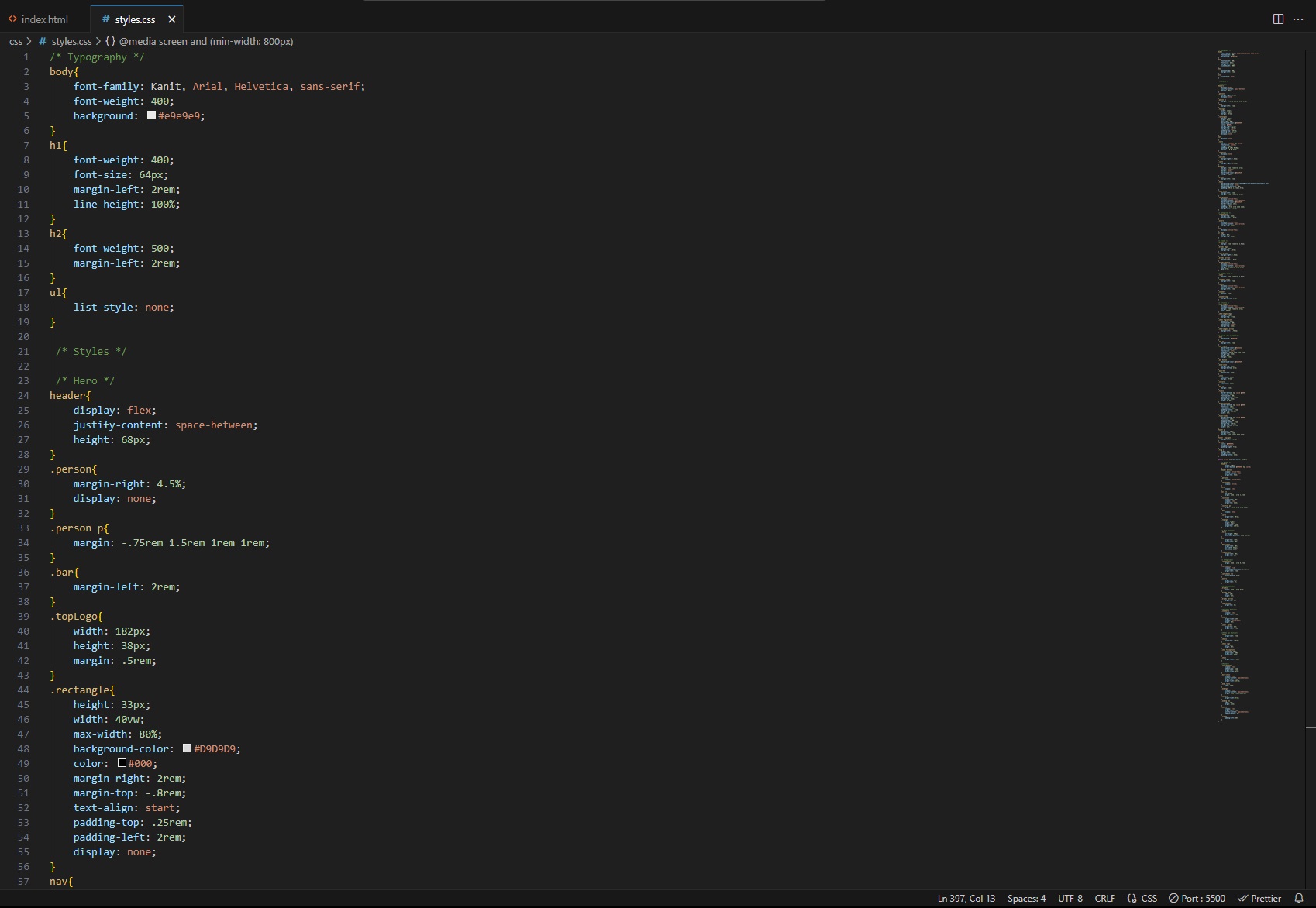This screenshot has width=1316, height=908.
Task: Select UTF-8 file encoding option
Action: point(1070,899)
